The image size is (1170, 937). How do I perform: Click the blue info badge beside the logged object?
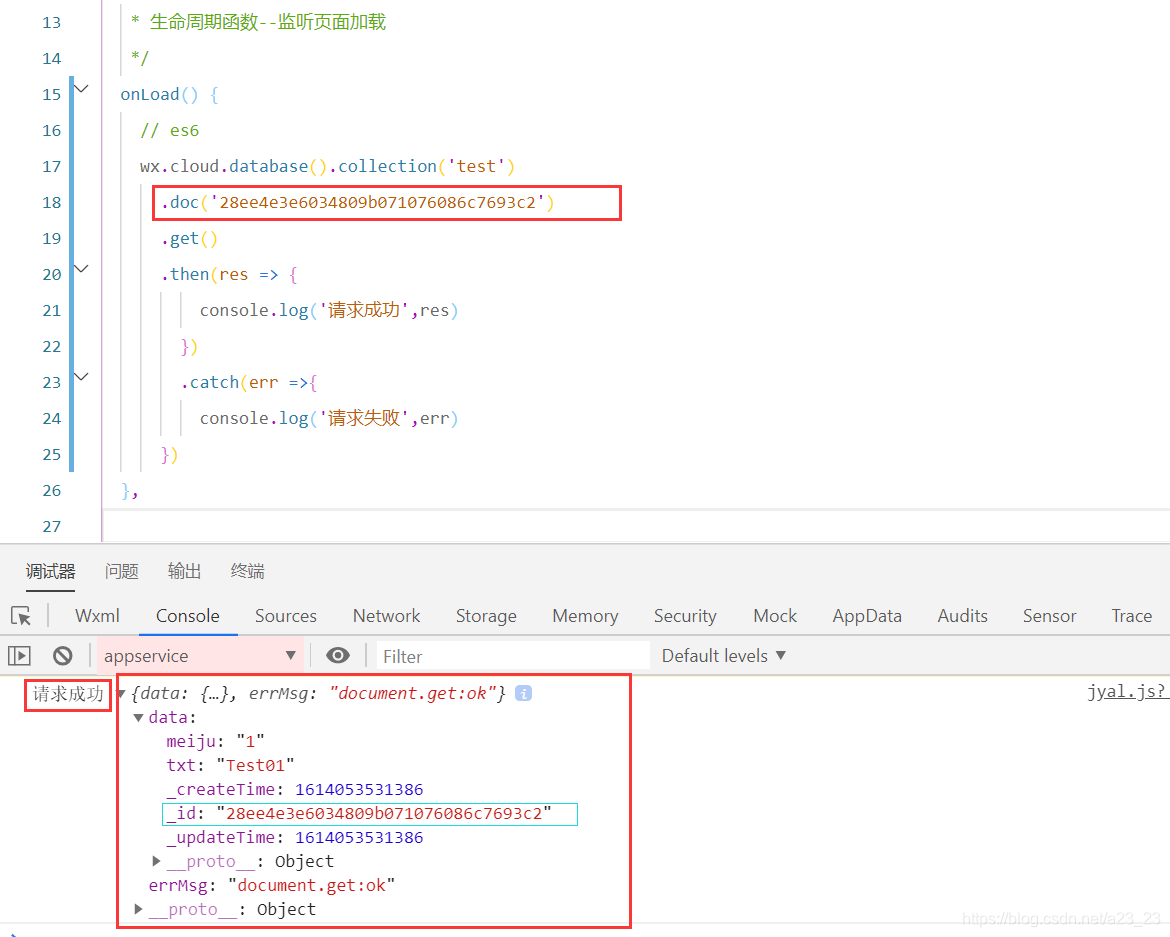524,693
